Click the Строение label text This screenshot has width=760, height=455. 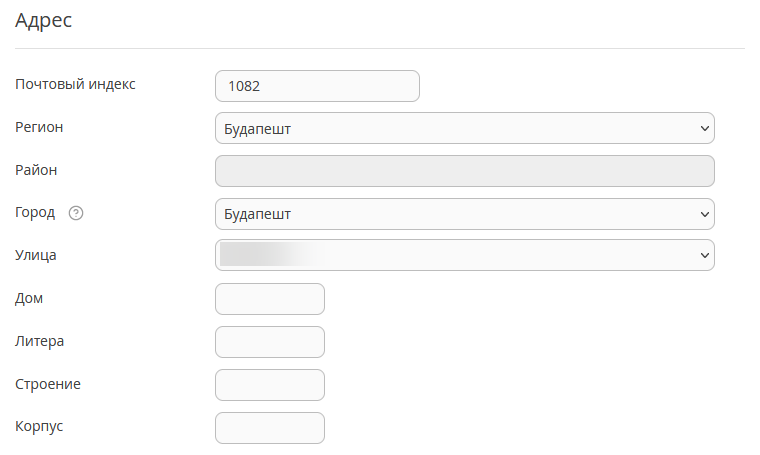click(x=48, y=384)
